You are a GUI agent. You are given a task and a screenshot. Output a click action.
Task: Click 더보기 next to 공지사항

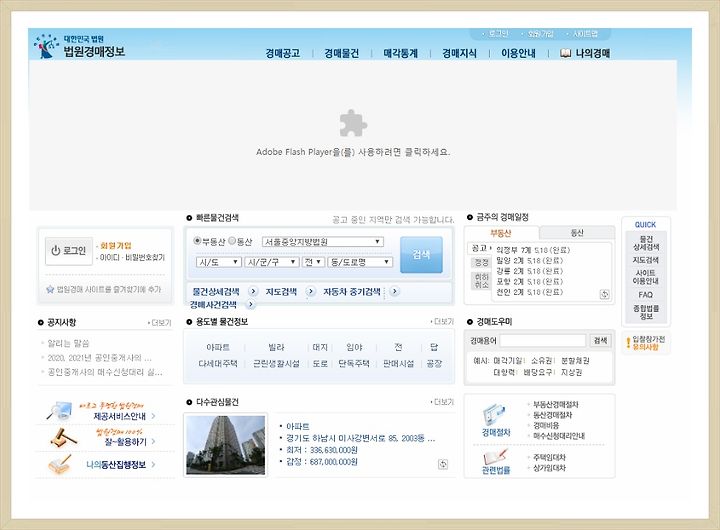click(161, 323)
